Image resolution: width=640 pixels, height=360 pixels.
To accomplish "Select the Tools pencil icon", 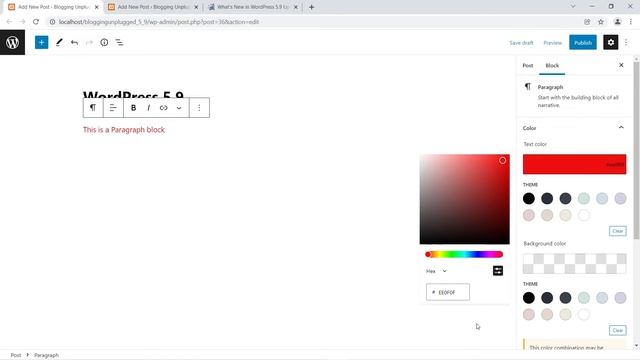I will 59,42.
